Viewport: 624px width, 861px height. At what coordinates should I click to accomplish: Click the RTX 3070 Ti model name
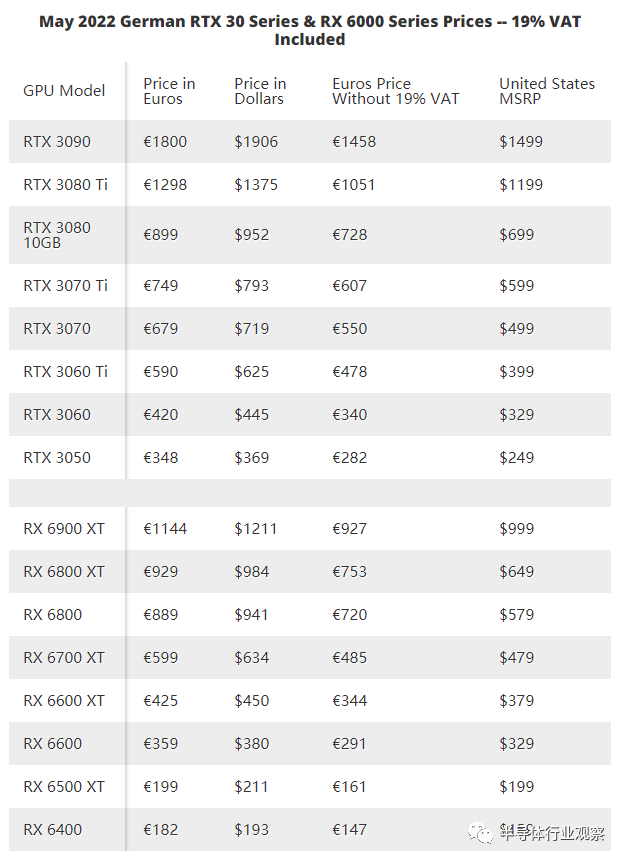tap(65, 286)
